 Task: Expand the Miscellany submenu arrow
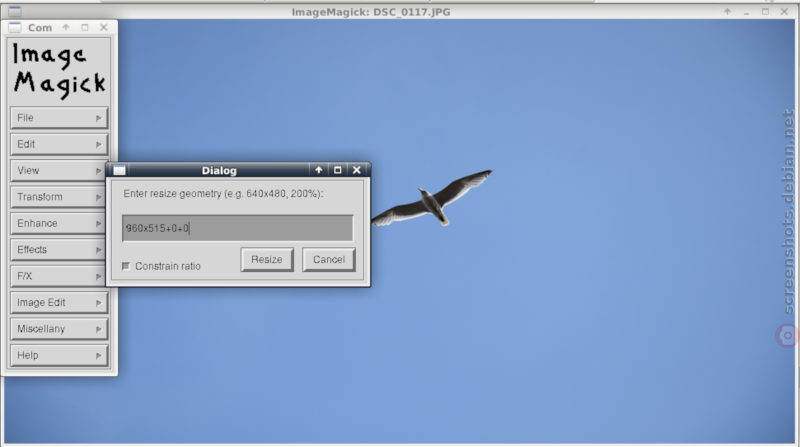(x=98, y=329)
